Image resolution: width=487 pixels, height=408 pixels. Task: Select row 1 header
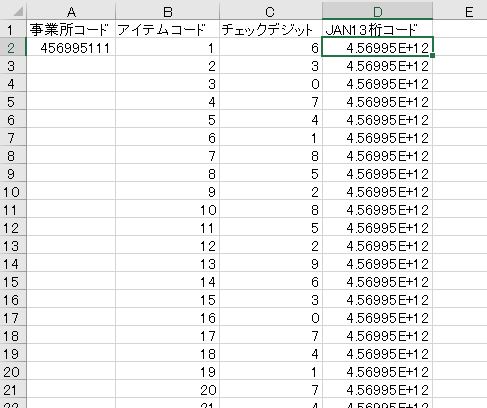point(13,30)
